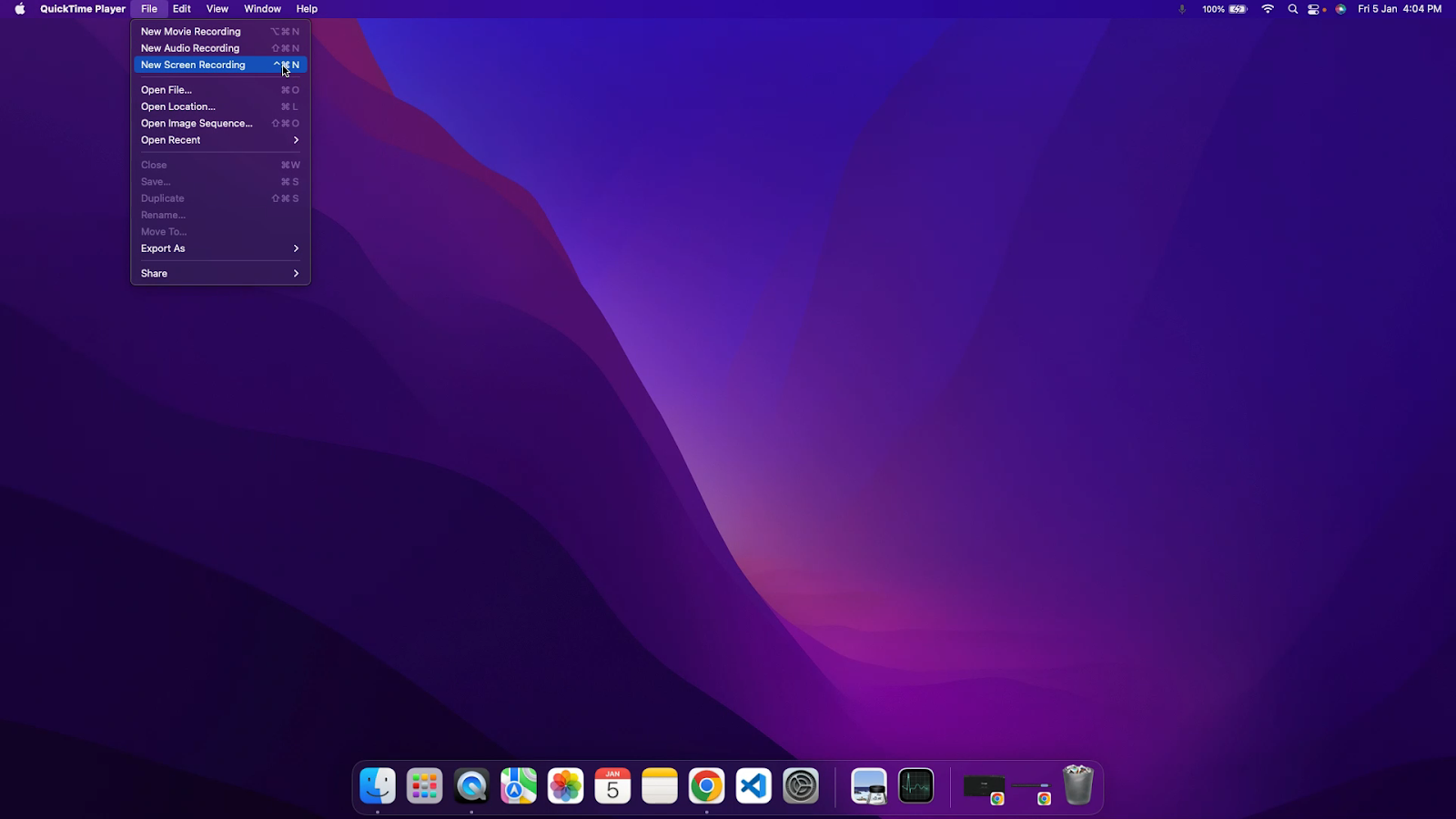Viewport: 1456px width, 819px height.
Task: Open Activity Monitor from the Dock
Action: 915,785
